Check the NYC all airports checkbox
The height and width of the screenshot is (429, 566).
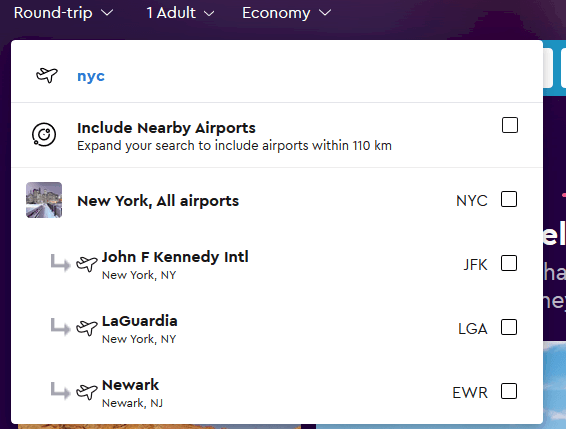[x=509, y=199]
